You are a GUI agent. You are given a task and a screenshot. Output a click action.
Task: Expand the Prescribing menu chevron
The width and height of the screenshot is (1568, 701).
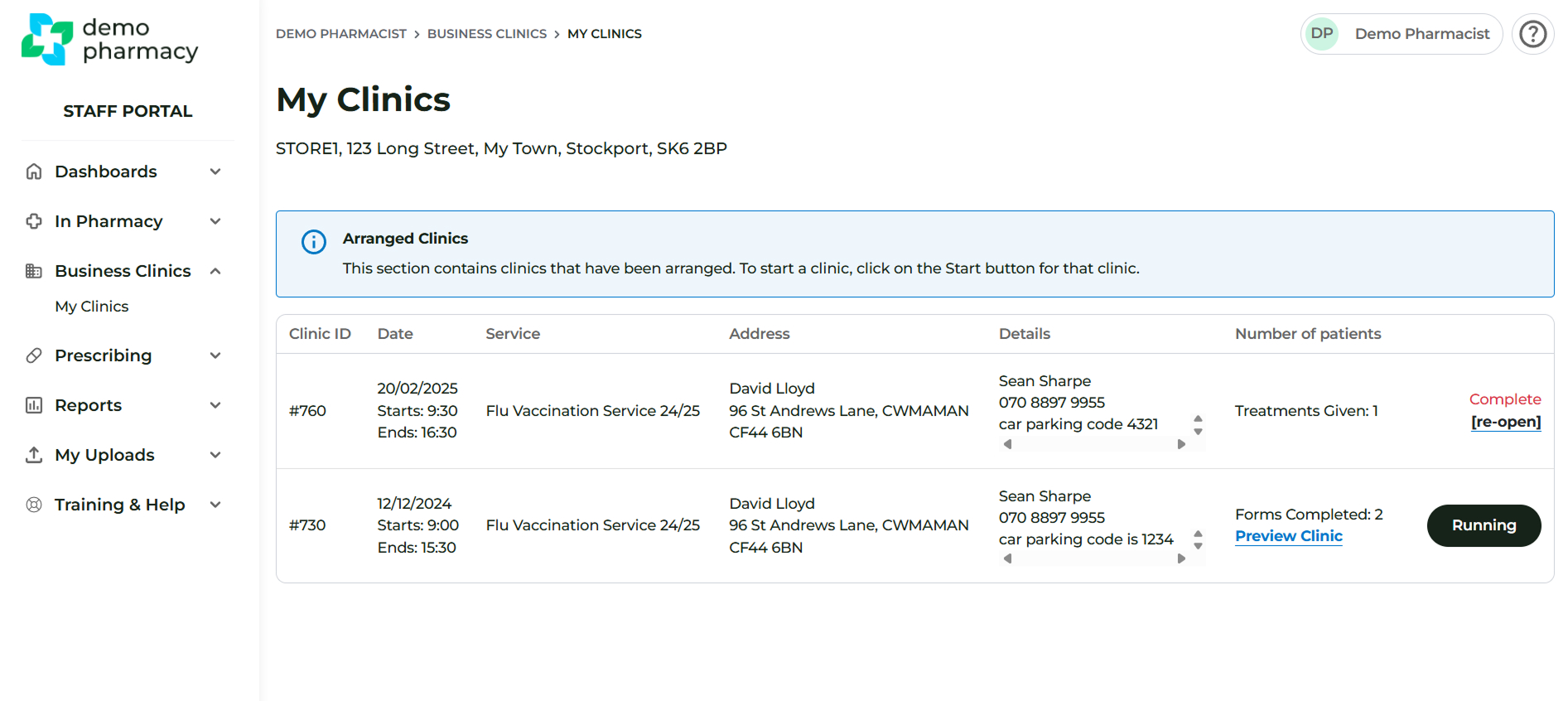pos(215,355)
